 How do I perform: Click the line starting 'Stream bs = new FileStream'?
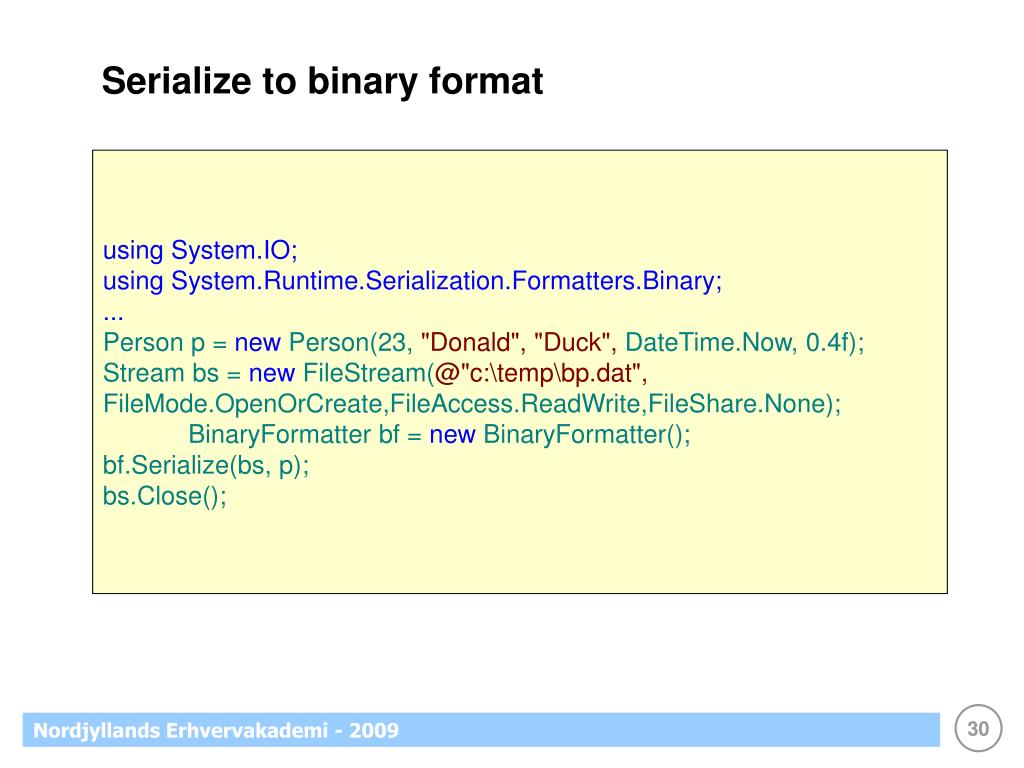(375, 374)
